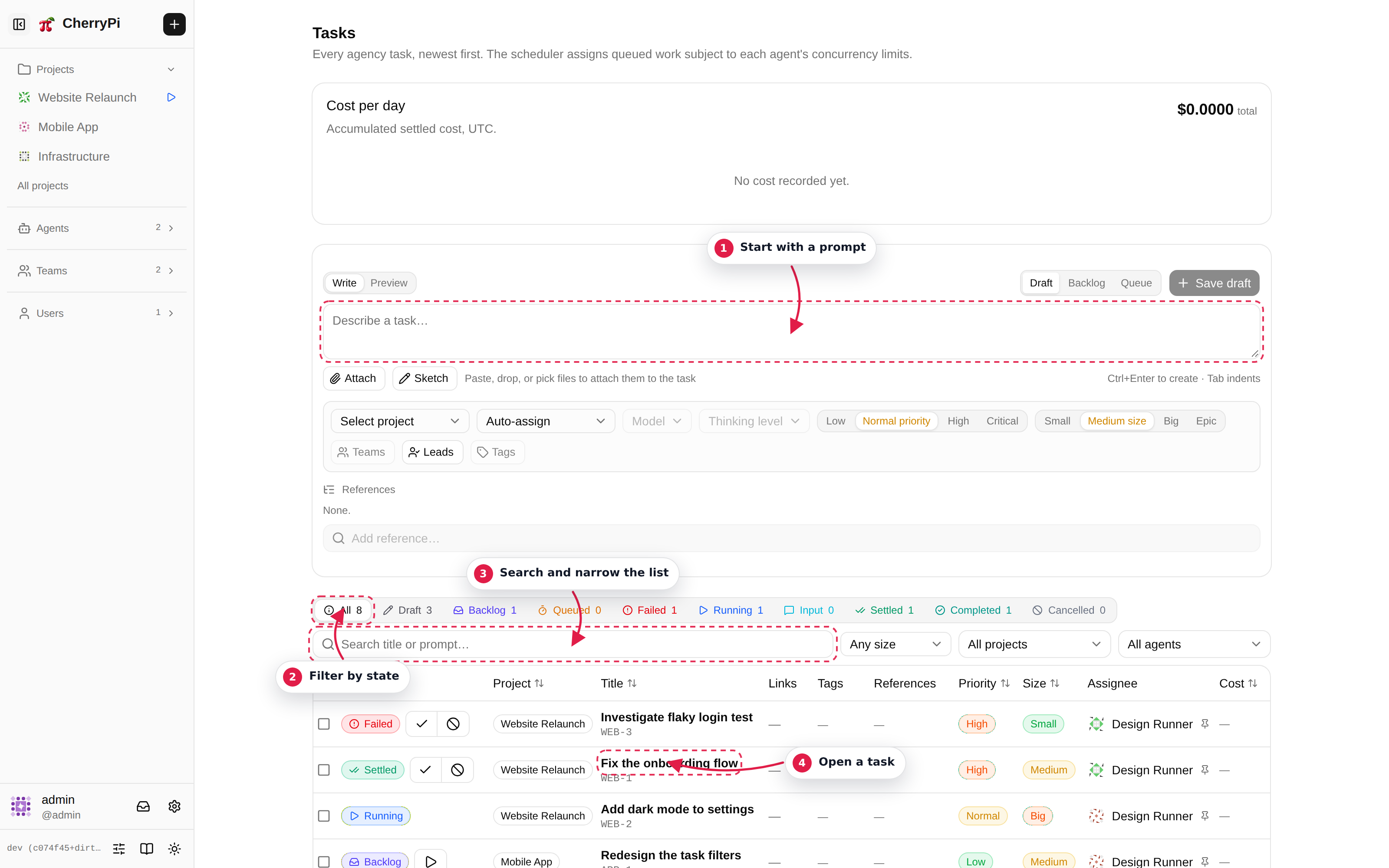Open the Any size filter dropdown
The width and height of the screenshot is (1389, 868).
point(895,644)
